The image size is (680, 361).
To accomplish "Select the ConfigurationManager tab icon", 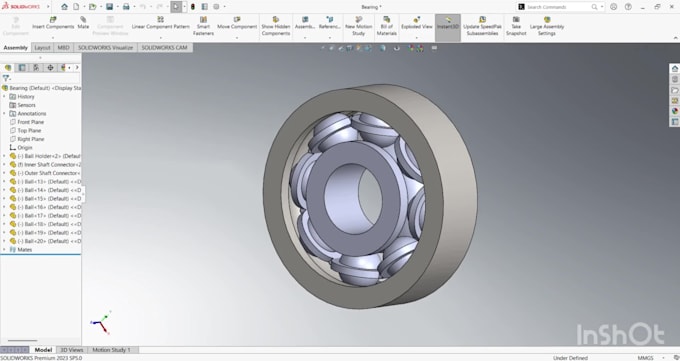I will tap(36, 68).
